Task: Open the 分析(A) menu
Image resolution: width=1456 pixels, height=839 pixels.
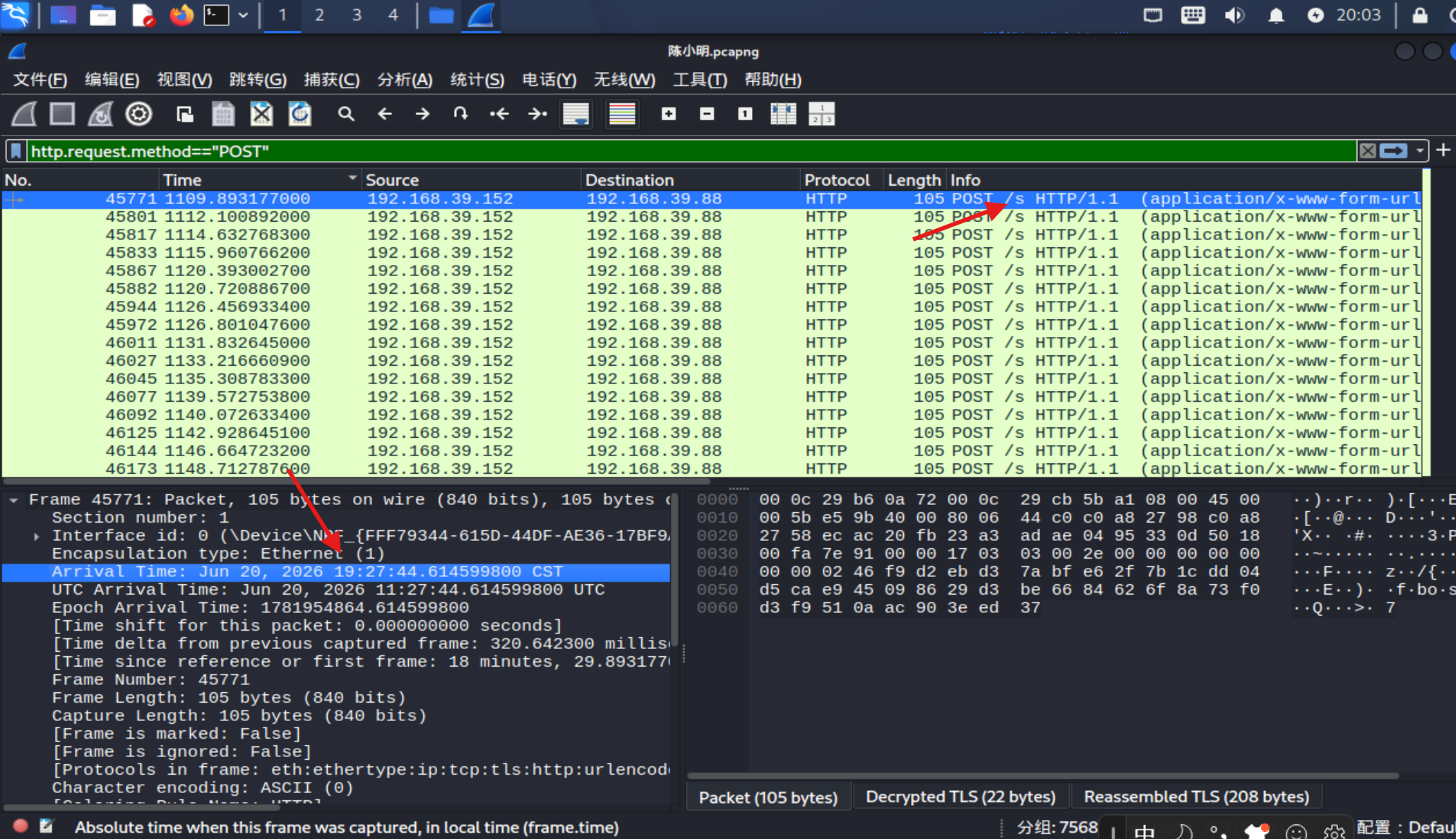Action: pyautogui.click(x=405, y=80)
